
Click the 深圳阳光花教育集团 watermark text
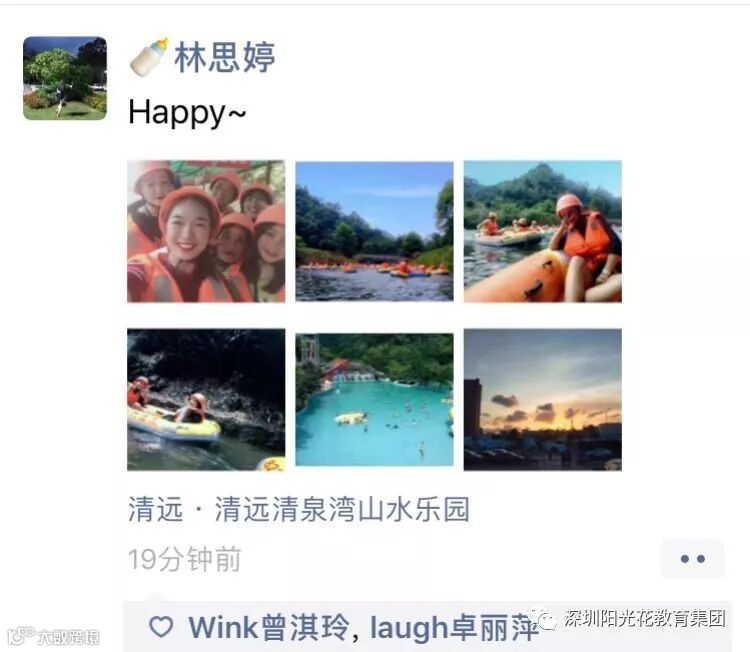click(645, 619)
